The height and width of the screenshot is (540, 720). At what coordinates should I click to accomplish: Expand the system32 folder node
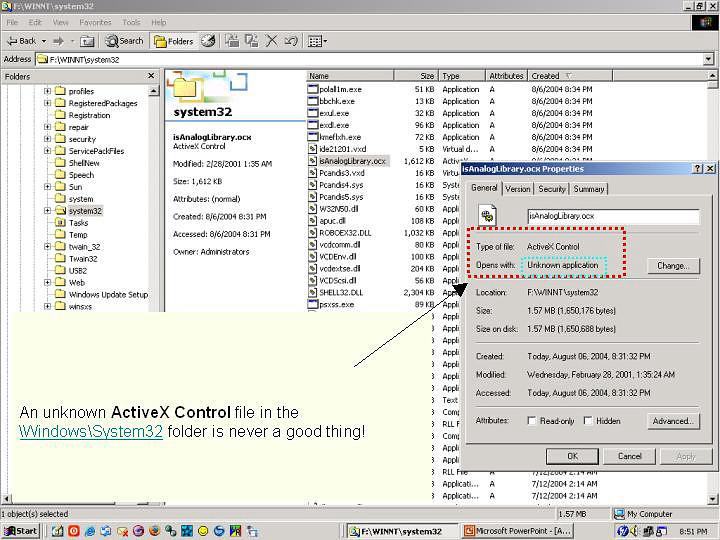pos(47,210)
